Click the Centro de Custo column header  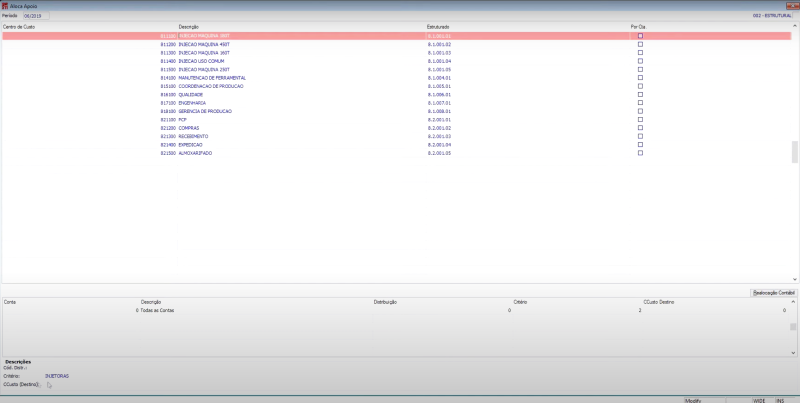(x=19, y=27)
